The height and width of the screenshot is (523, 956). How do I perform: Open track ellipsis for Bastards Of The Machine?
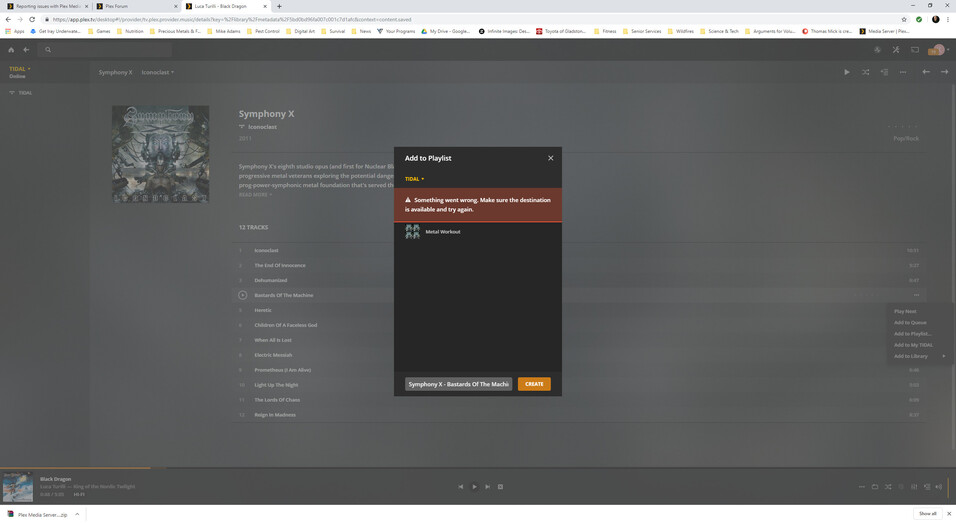(916, 295)
